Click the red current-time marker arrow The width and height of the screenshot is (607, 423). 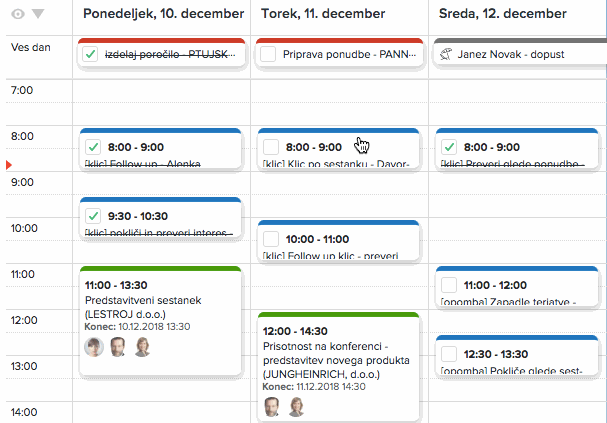point(9,163)
